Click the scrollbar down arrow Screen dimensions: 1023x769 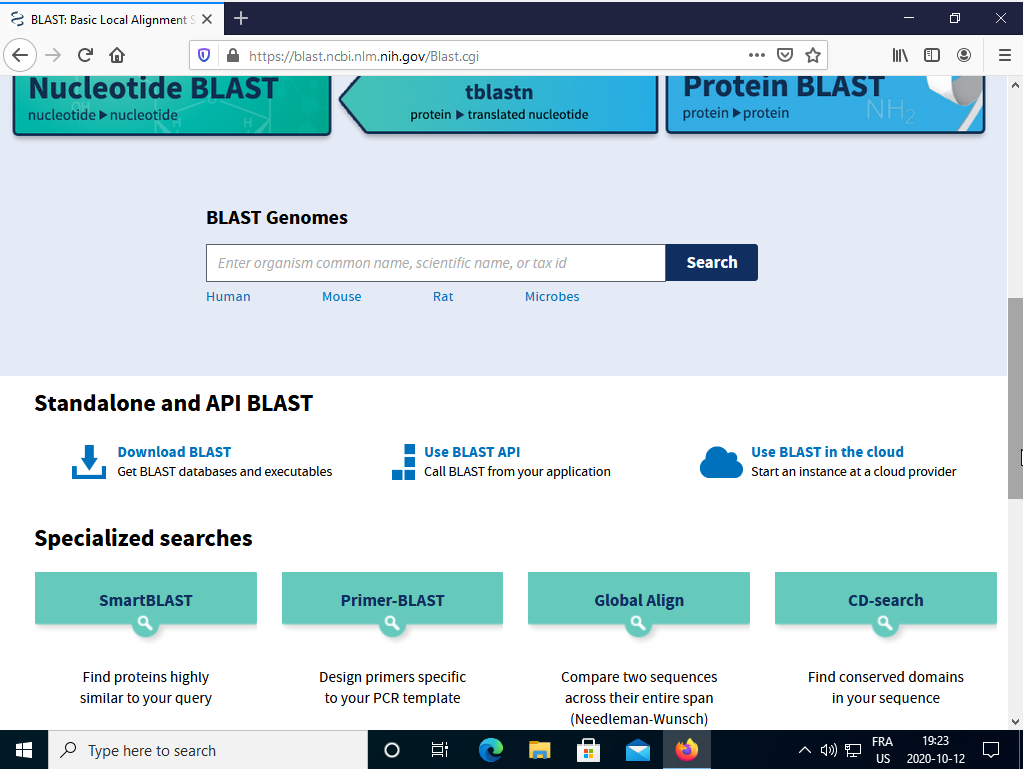1015,721
